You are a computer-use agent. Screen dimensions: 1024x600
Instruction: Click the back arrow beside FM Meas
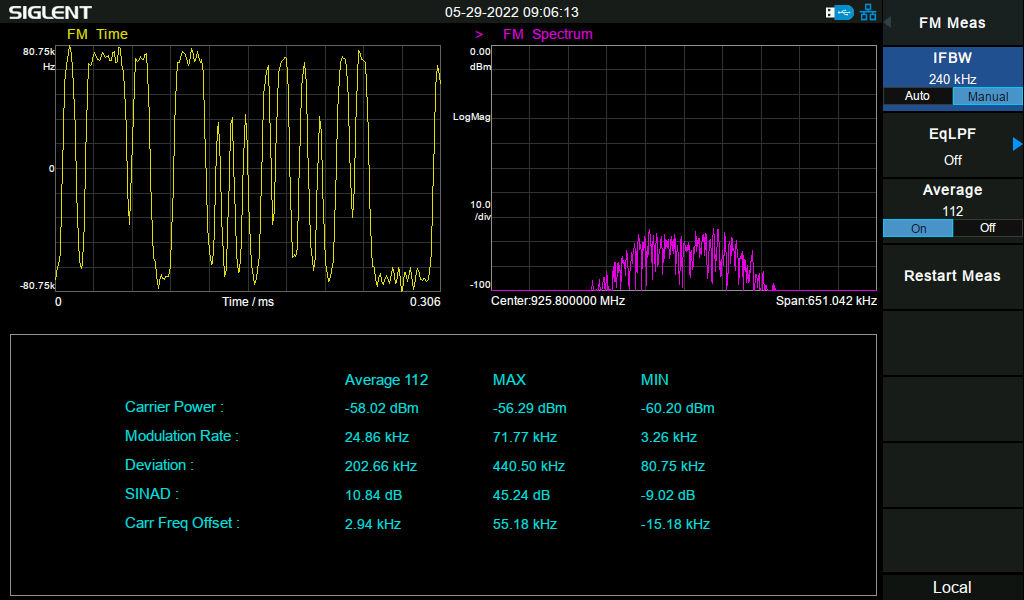click(x=888, y=22)
